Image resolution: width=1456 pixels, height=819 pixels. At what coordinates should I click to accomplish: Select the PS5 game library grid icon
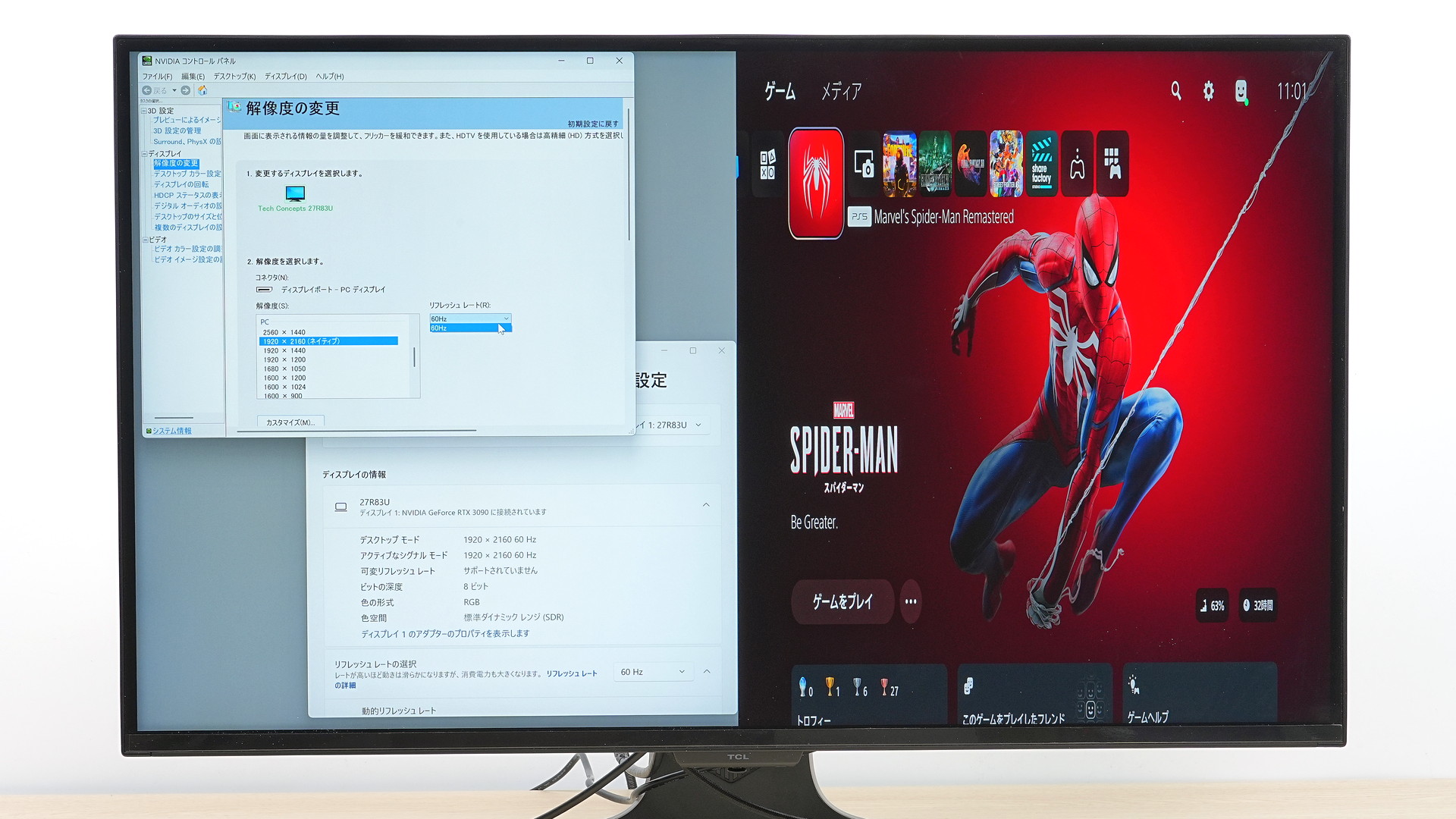tap(1112, 164)
